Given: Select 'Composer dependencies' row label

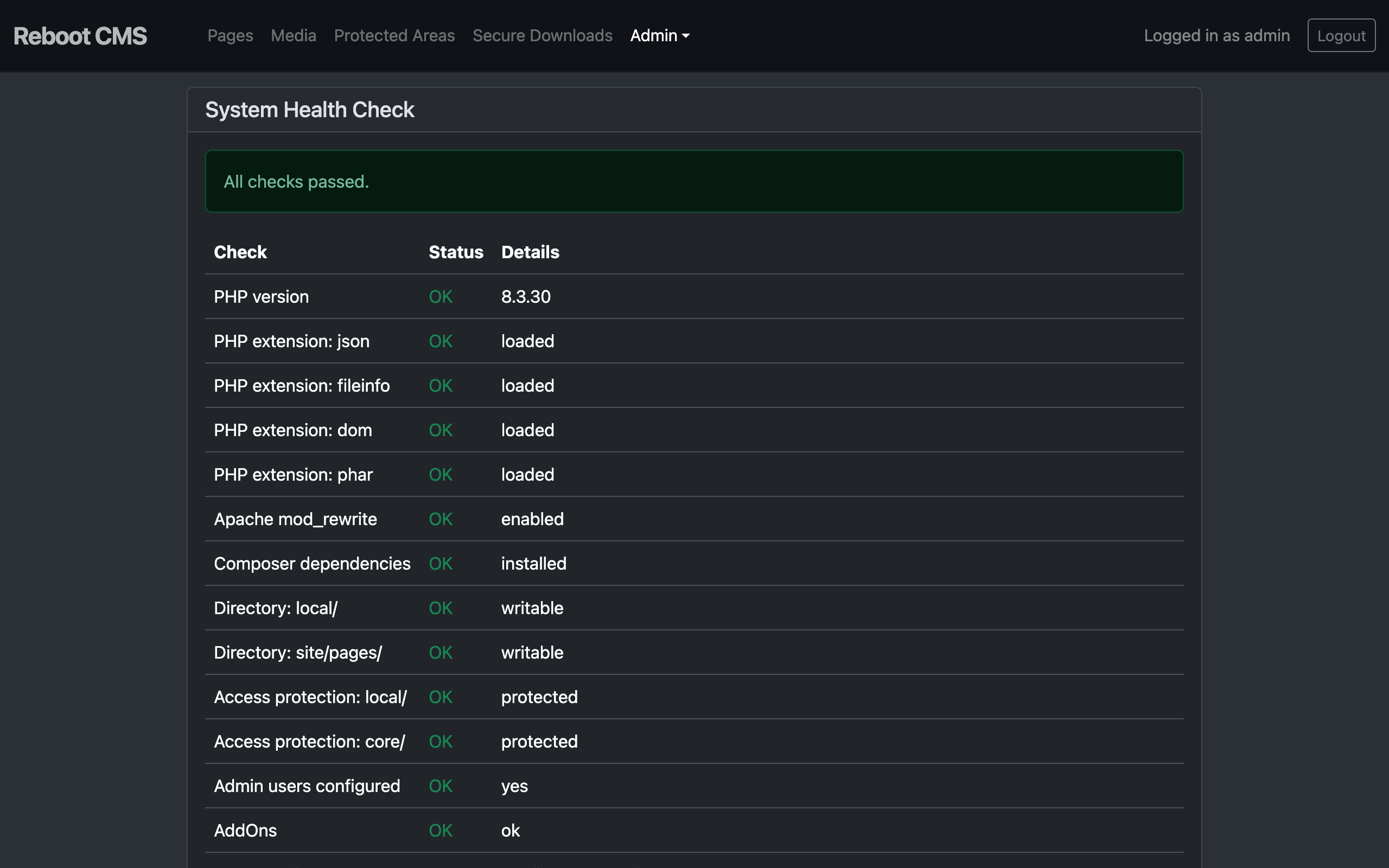Looking at the screenshot, I should click(x=312, y=564).
